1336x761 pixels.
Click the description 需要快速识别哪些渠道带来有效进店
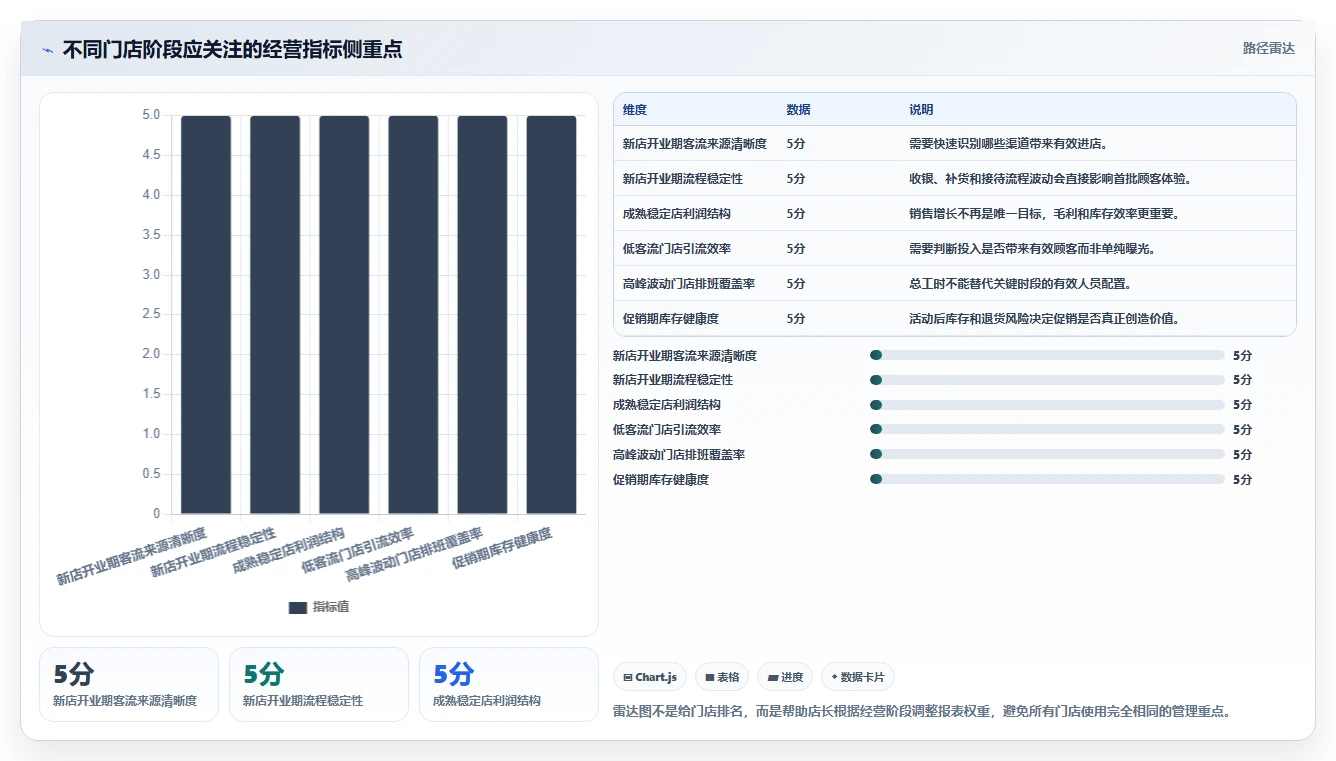click(1008, 144)
